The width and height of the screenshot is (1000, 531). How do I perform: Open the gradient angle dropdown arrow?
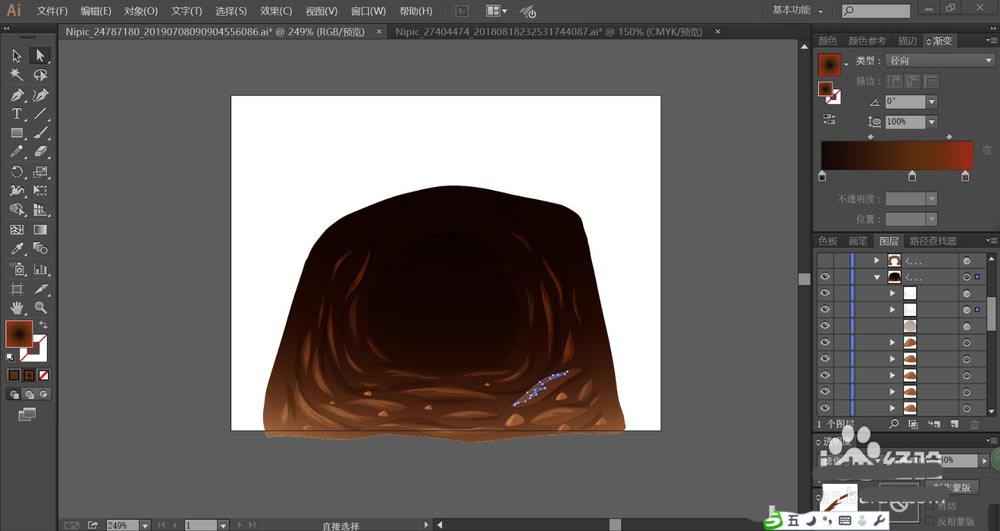(932, 101)
